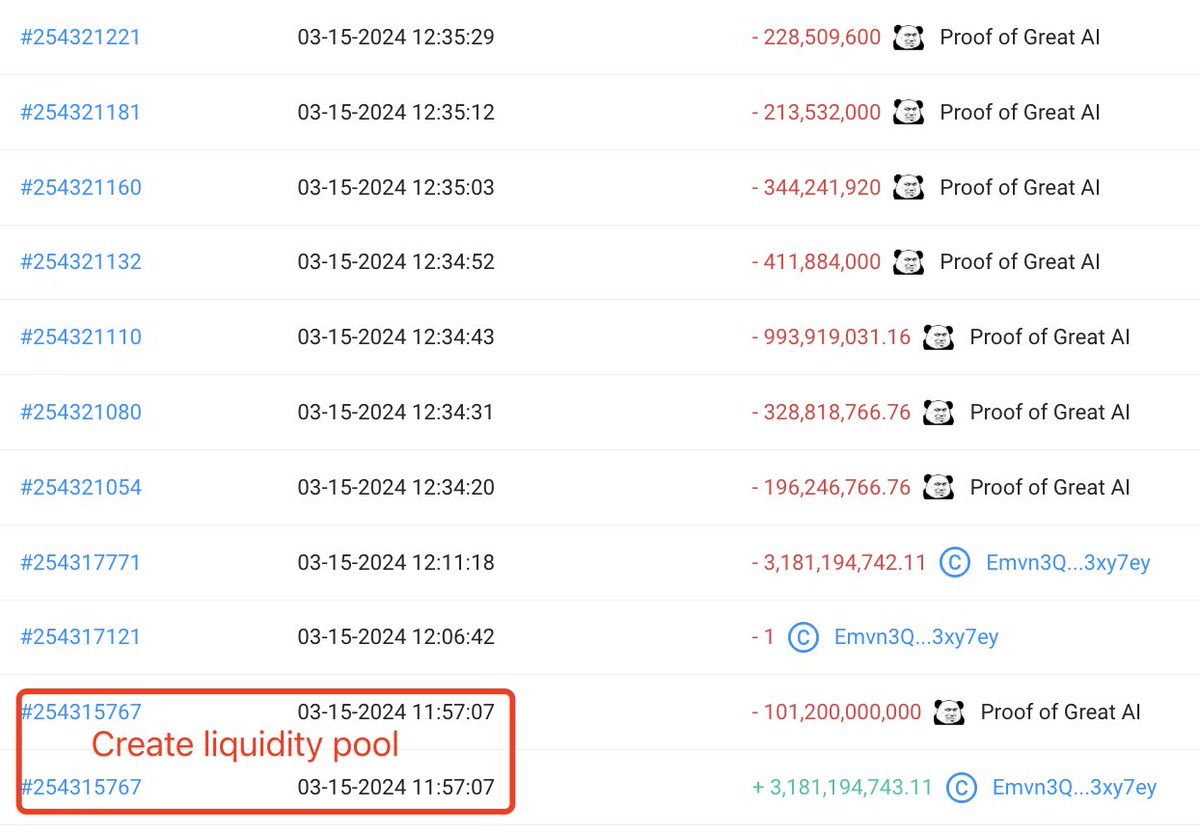This screenshot has height=833, width=1200.
Task: Click the panda token icon beside -344,241,920
Action: click(908, 187)
